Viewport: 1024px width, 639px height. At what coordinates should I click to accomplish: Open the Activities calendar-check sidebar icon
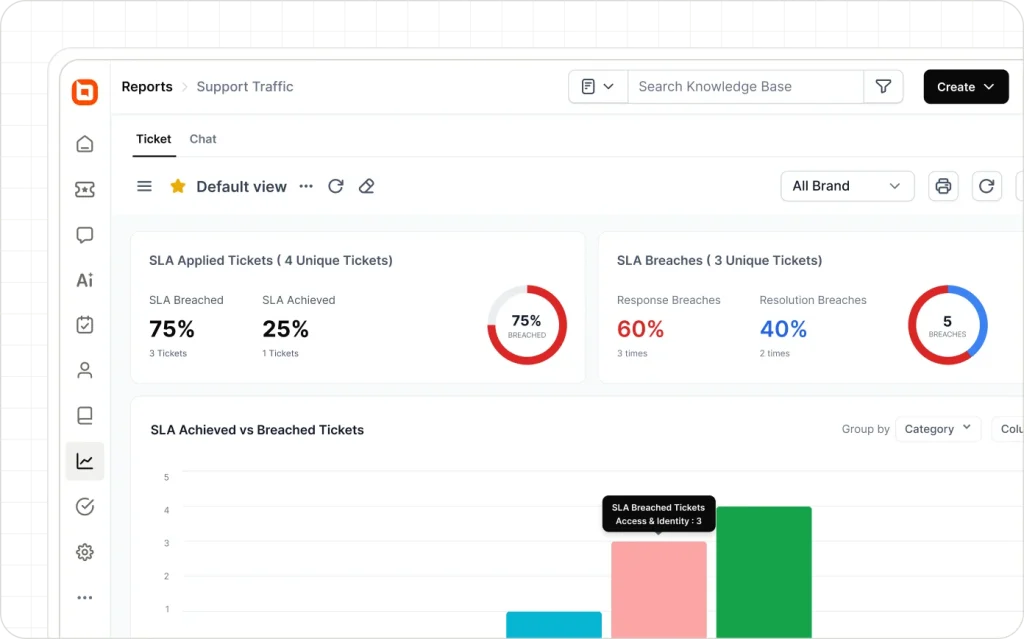point(85,325)
